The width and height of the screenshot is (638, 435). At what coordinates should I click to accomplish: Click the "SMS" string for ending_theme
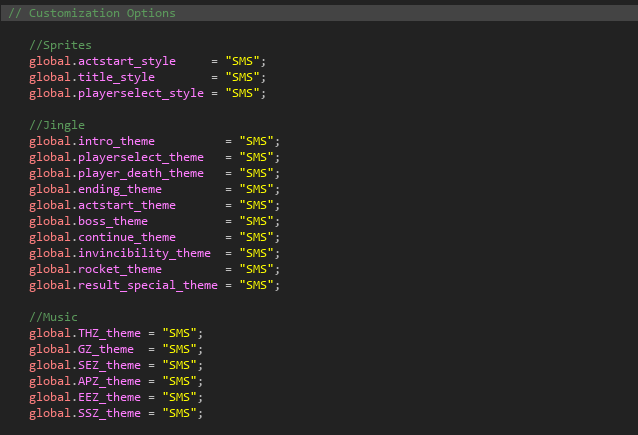pos(256,190)
